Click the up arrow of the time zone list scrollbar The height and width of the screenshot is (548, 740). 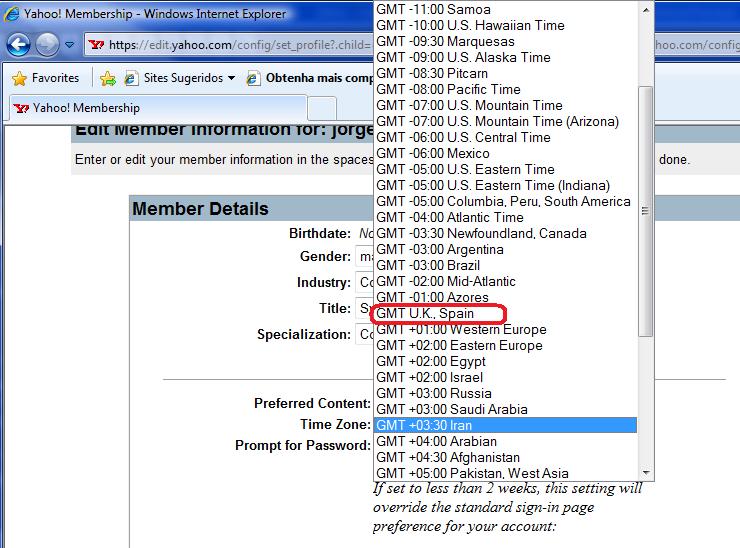click(x=645, y=10)
